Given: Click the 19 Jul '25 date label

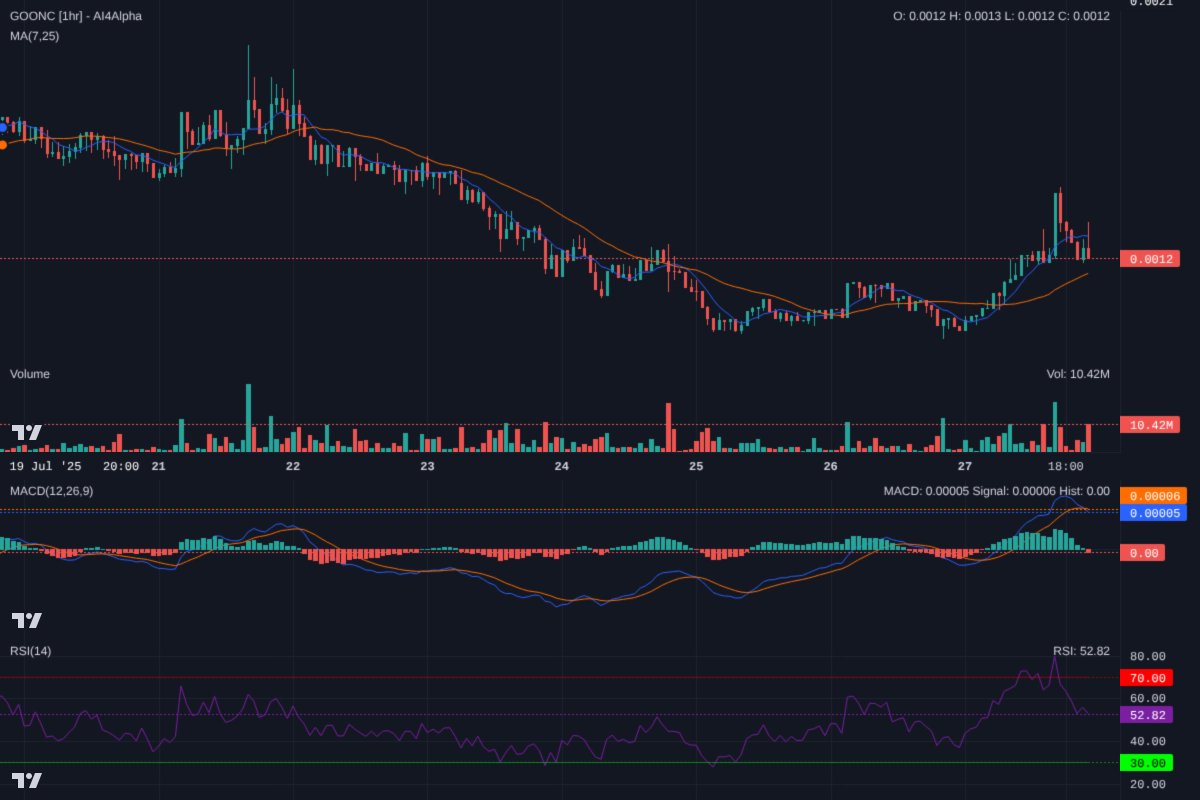Looking at the screenshot, I should 47,466.
